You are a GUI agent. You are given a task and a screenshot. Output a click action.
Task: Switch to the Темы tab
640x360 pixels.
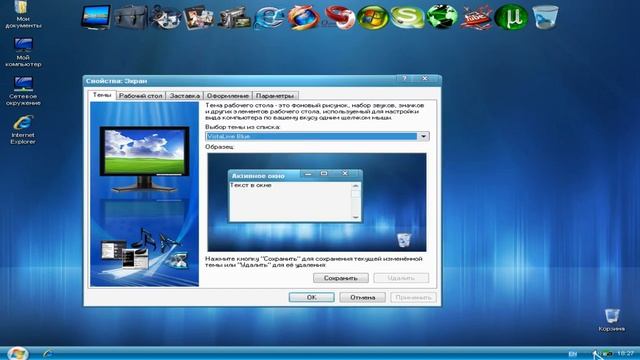(102, 95)
